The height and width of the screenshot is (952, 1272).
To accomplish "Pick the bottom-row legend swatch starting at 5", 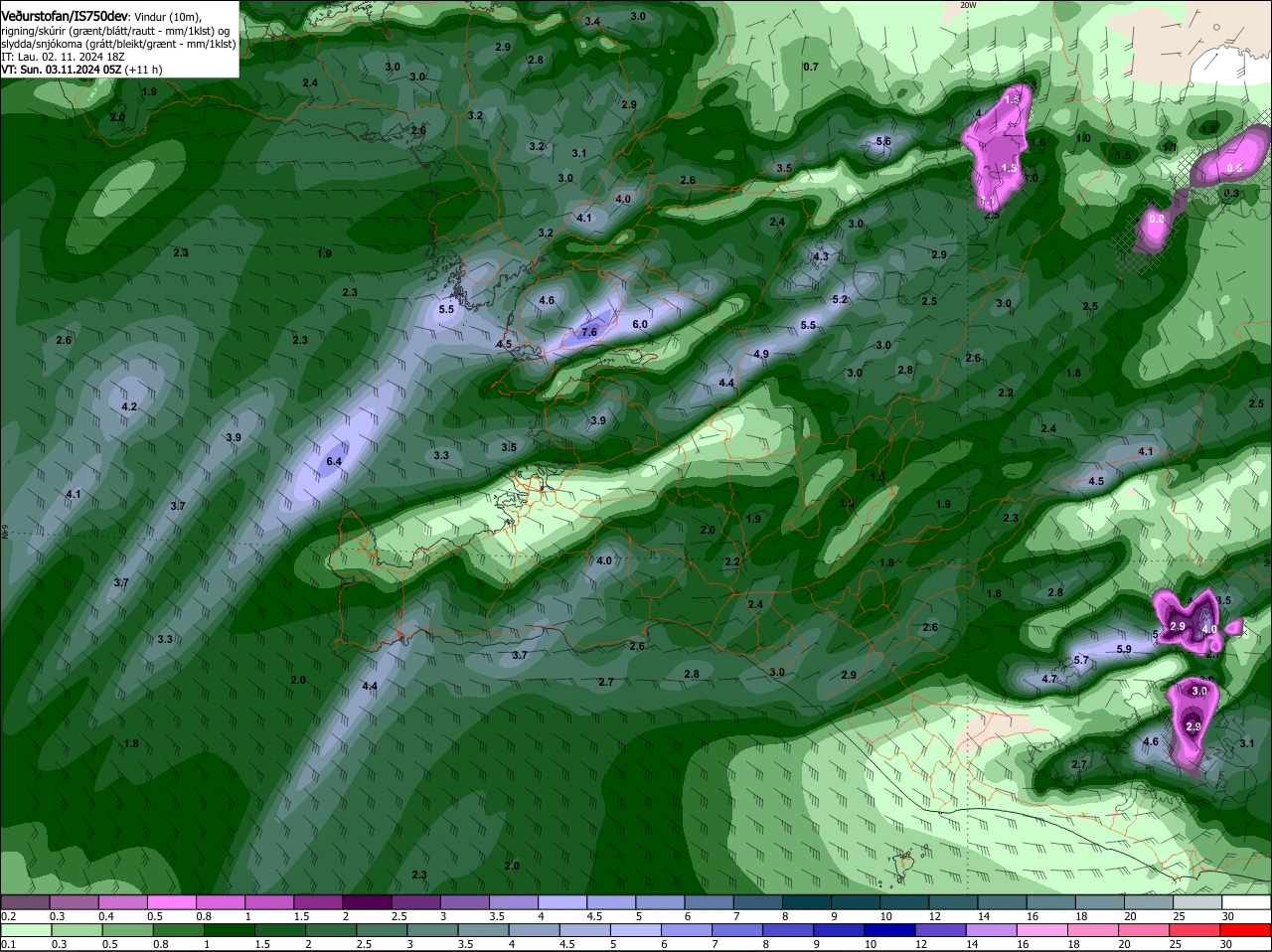I will (636, 930).
